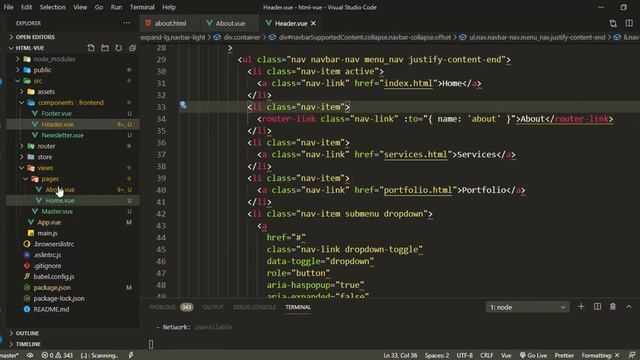Open the Go menu
The height and width of the screenshot is (360, 640).
[99, 7]
